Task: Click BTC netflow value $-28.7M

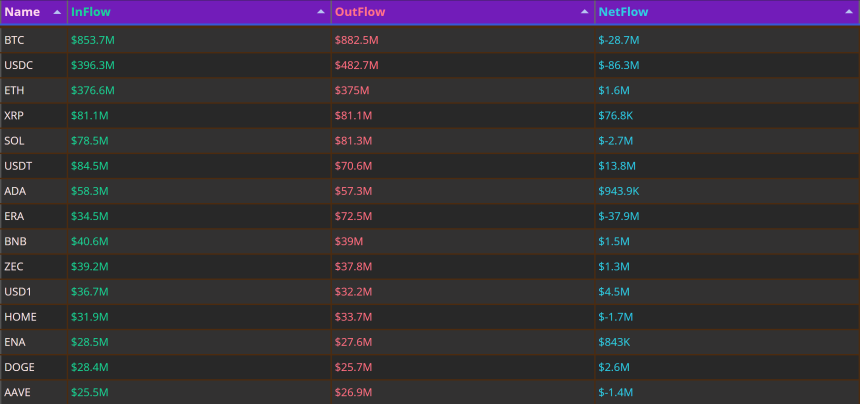Action: click(x=619, y=40)
